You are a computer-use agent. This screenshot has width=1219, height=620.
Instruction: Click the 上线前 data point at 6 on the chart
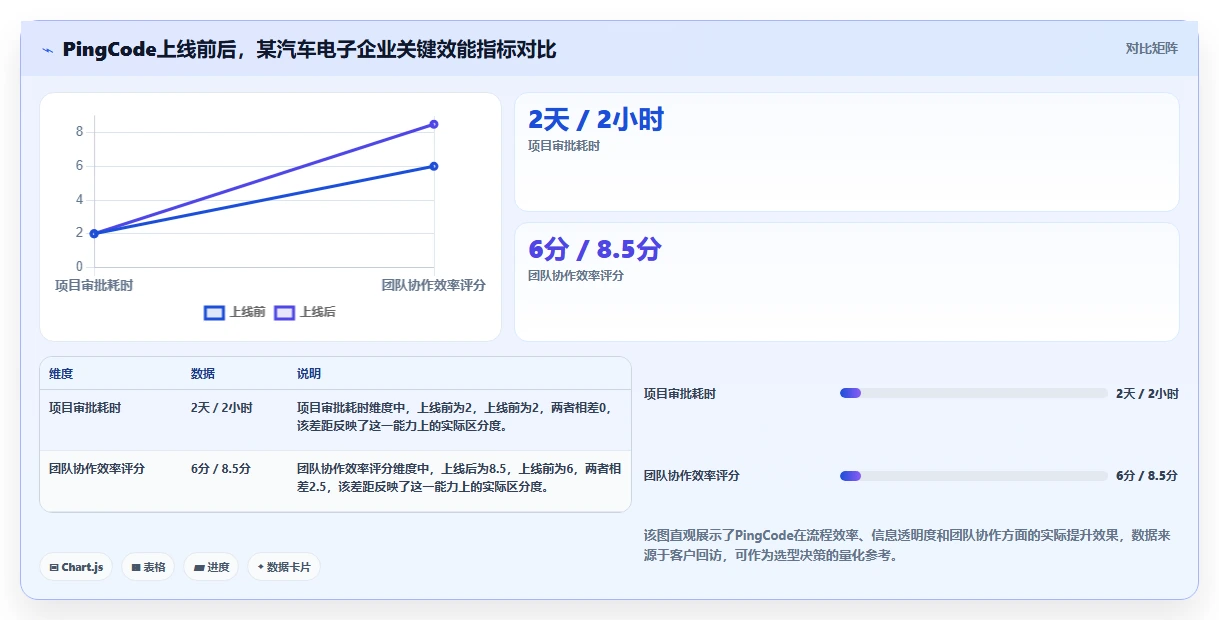point(434,166)
